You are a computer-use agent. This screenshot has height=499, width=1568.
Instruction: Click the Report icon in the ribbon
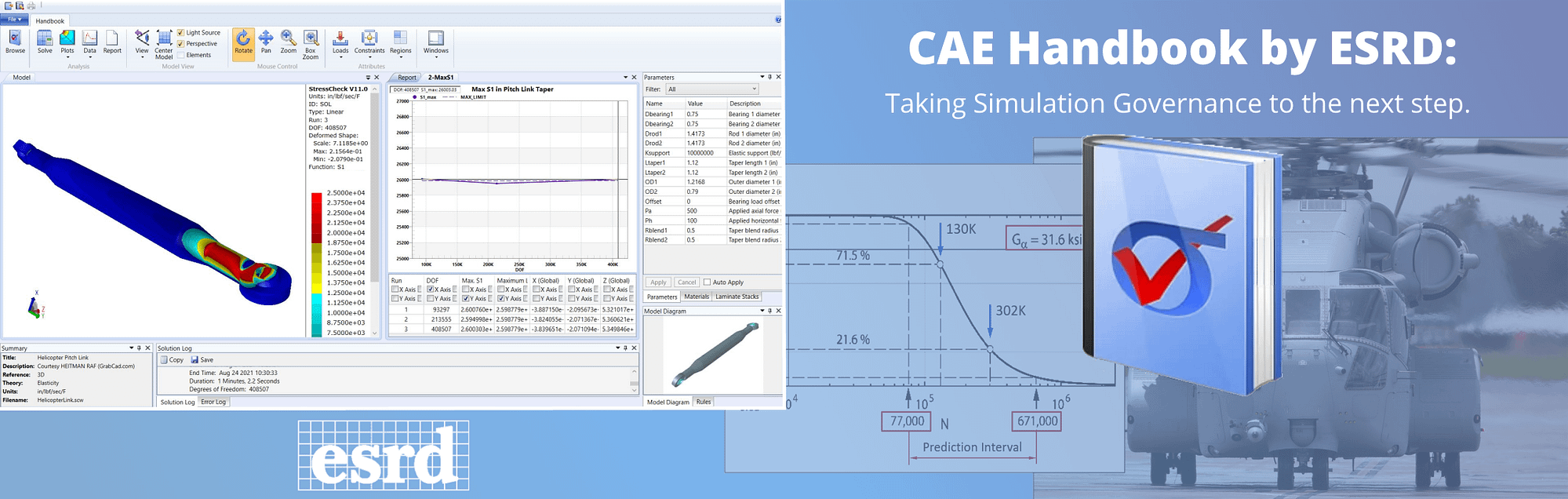click(x=112, y=42)
